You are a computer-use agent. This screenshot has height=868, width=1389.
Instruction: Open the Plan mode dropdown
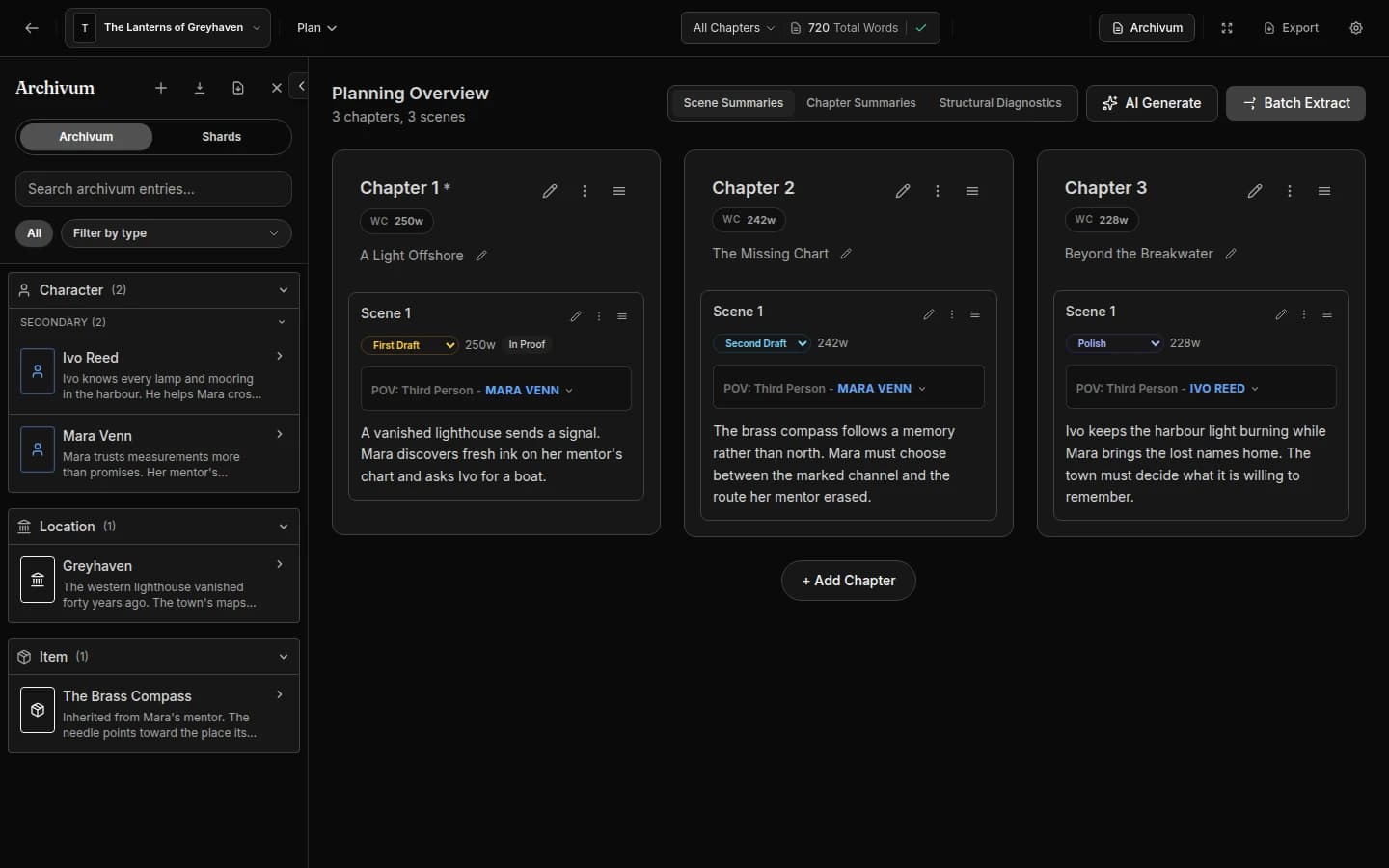(316, 28)
